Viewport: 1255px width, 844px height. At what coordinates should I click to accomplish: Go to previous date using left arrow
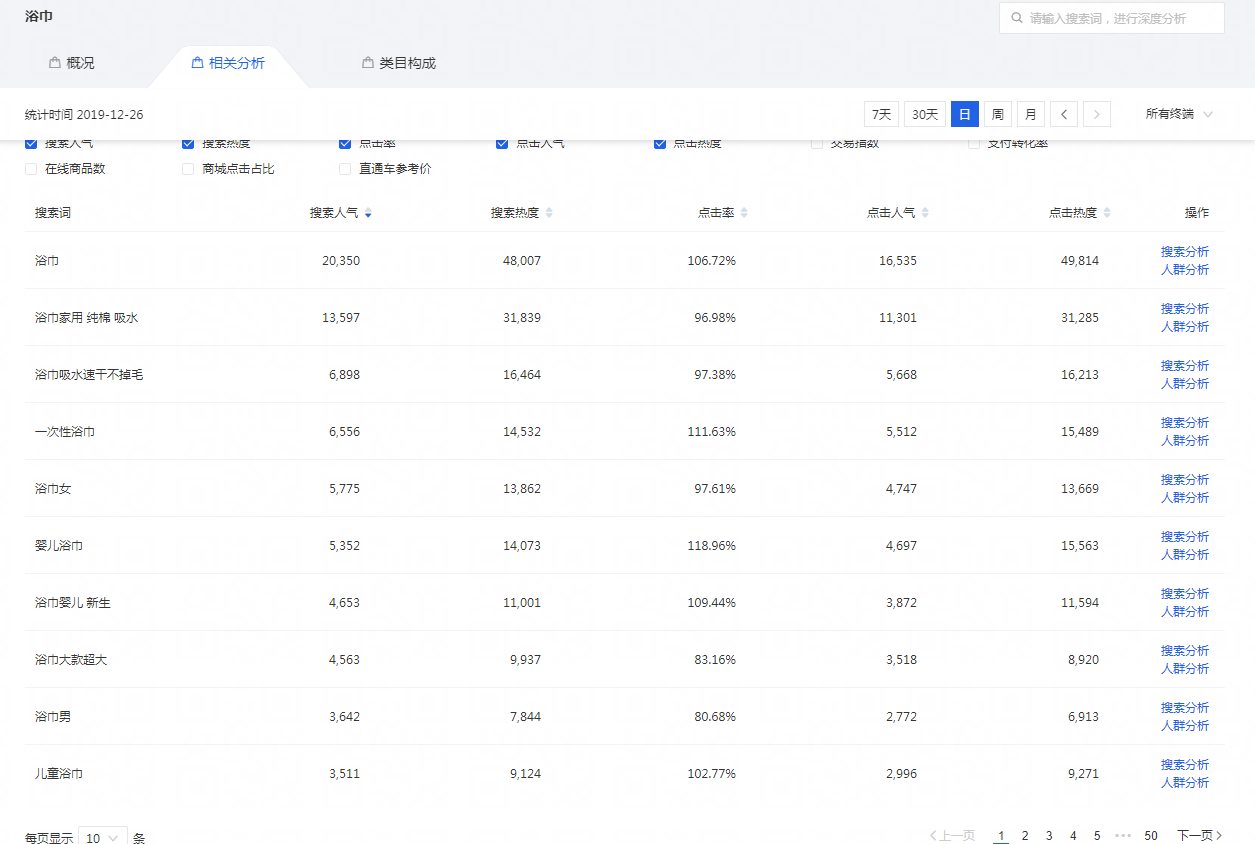[1063, 114]
